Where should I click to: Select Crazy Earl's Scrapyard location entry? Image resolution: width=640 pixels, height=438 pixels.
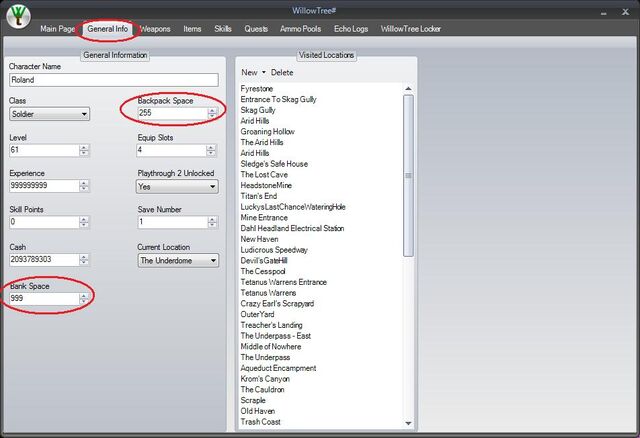[x=277, y=304]
